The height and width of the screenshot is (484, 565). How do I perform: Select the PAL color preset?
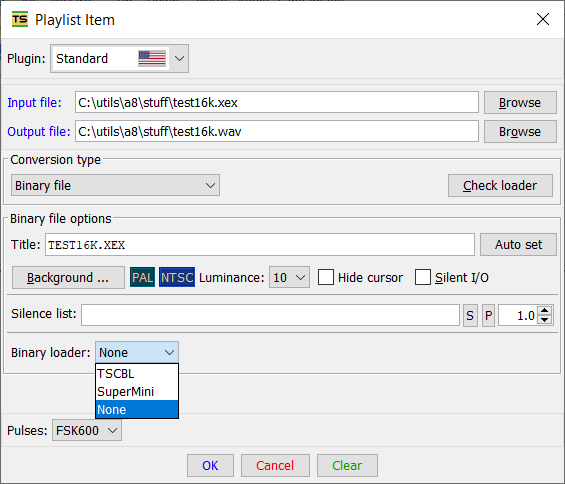click(142, 277)
